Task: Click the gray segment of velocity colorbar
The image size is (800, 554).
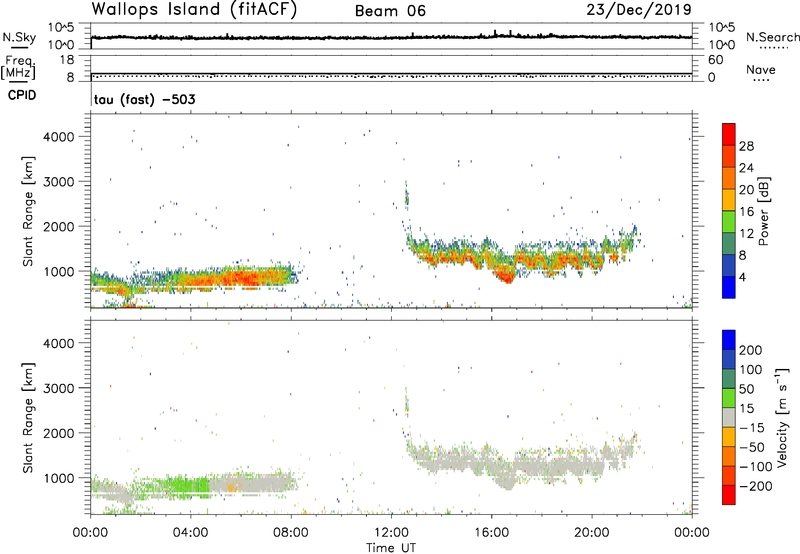Action: click(x=729, y=418)
